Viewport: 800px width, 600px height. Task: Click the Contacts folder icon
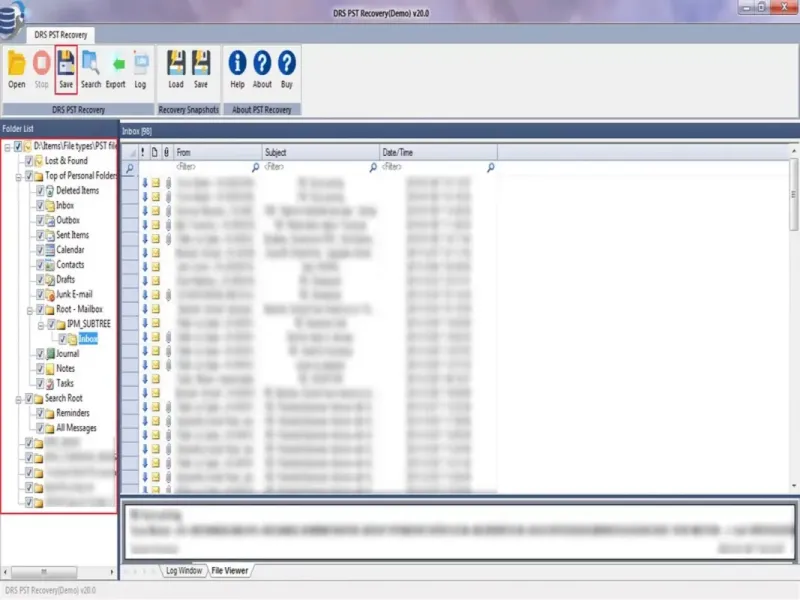coord(50,265)
